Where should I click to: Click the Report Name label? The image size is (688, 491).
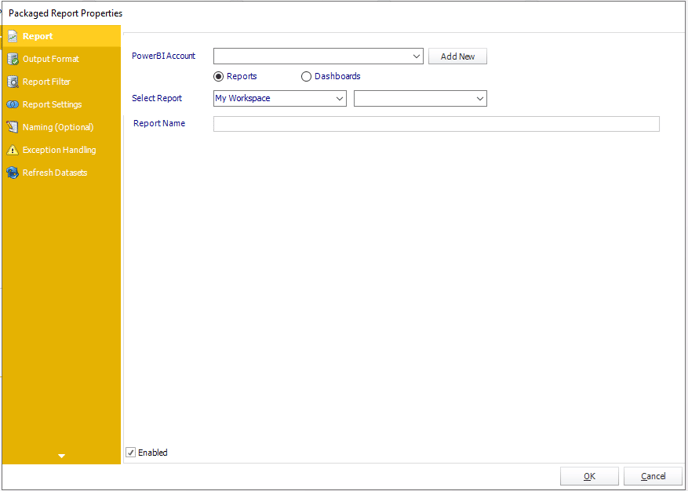click(159, 123)
